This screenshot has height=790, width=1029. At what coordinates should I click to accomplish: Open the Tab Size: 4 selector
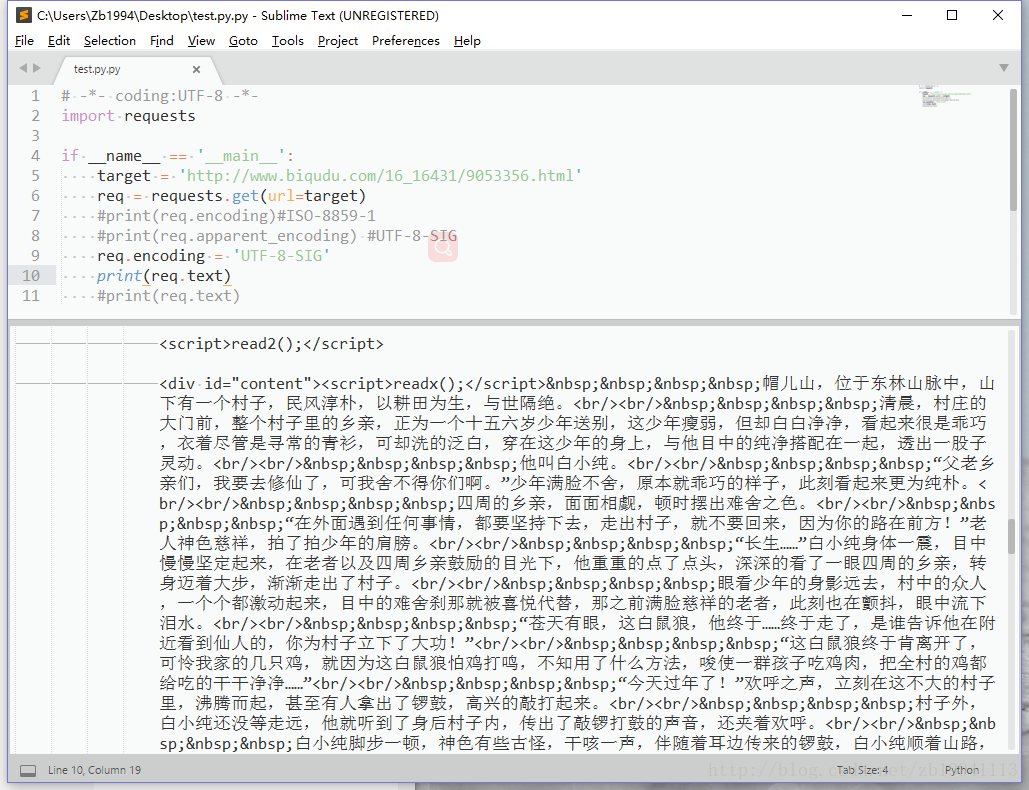click(862, 769)
